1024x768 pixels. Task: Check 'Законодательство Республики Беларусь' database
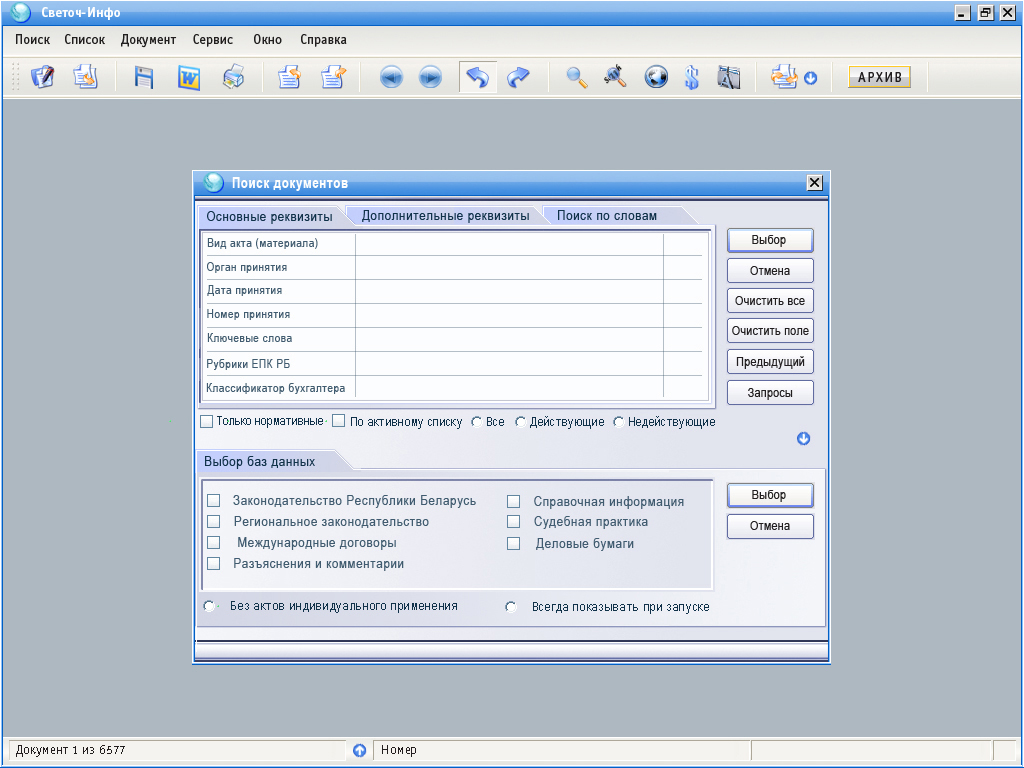[213, 501]
